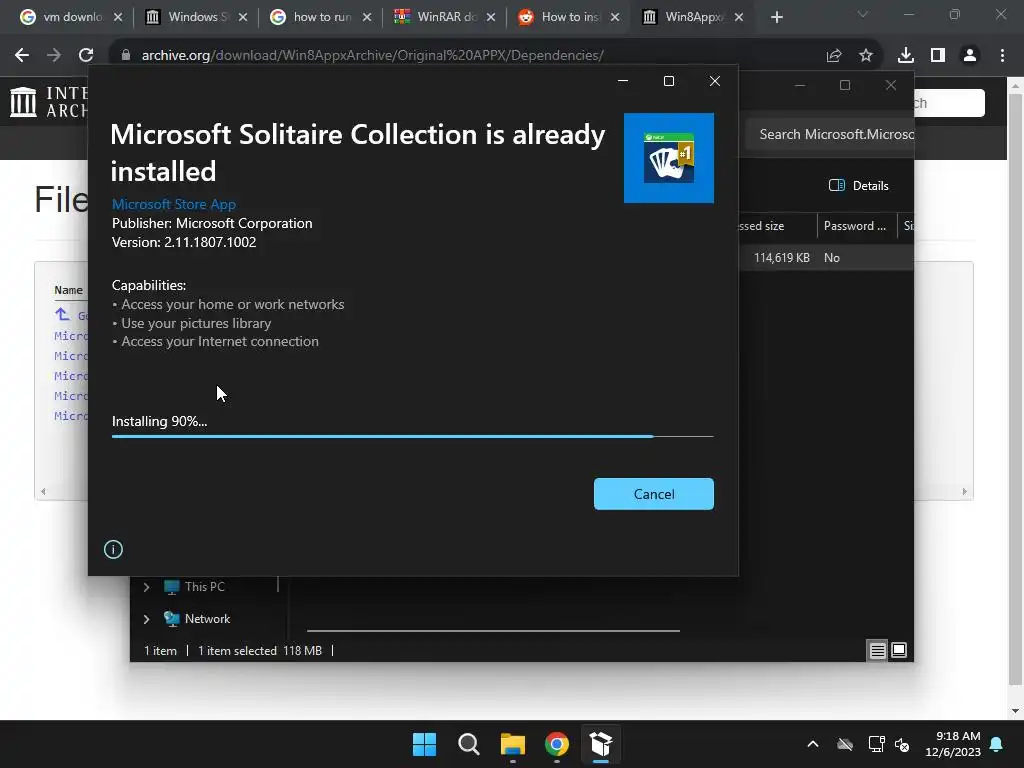
Task: Expand This PC in Explorer tree
Action: (x=146, y=587)
